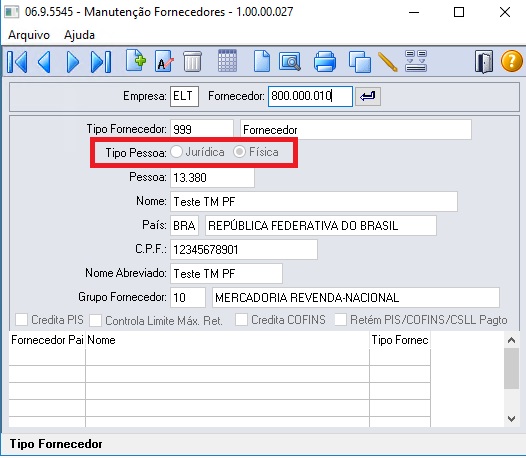
Task: Exit via the door icon
Action: click(x=483, y=62)
